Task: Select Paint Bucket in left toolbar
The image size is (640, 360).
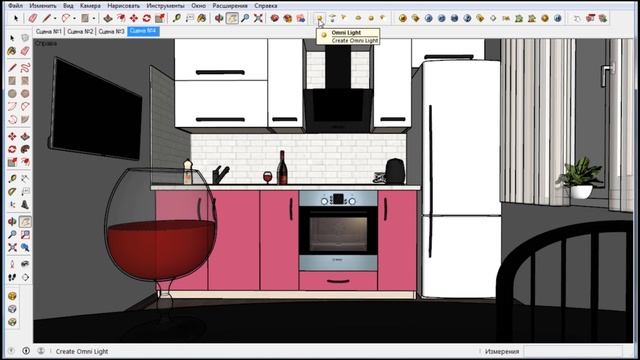Action: (12, 51)
